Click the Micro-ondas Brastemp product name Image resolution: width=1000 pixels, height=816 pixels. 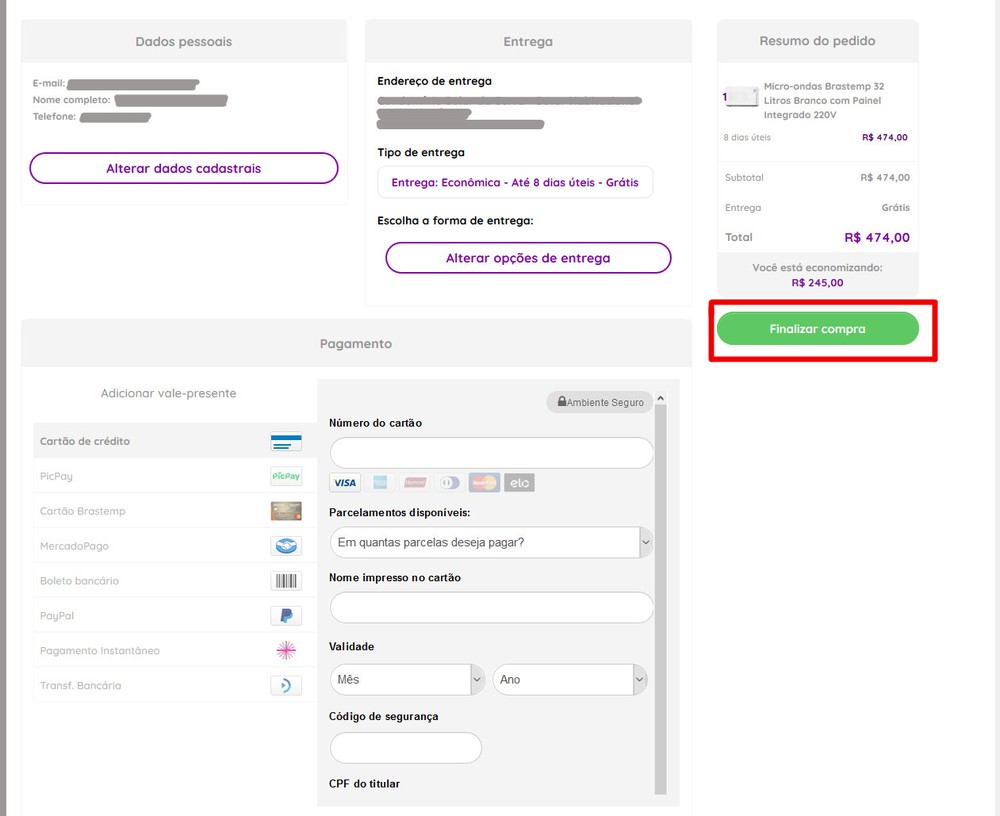click(824, 100)
